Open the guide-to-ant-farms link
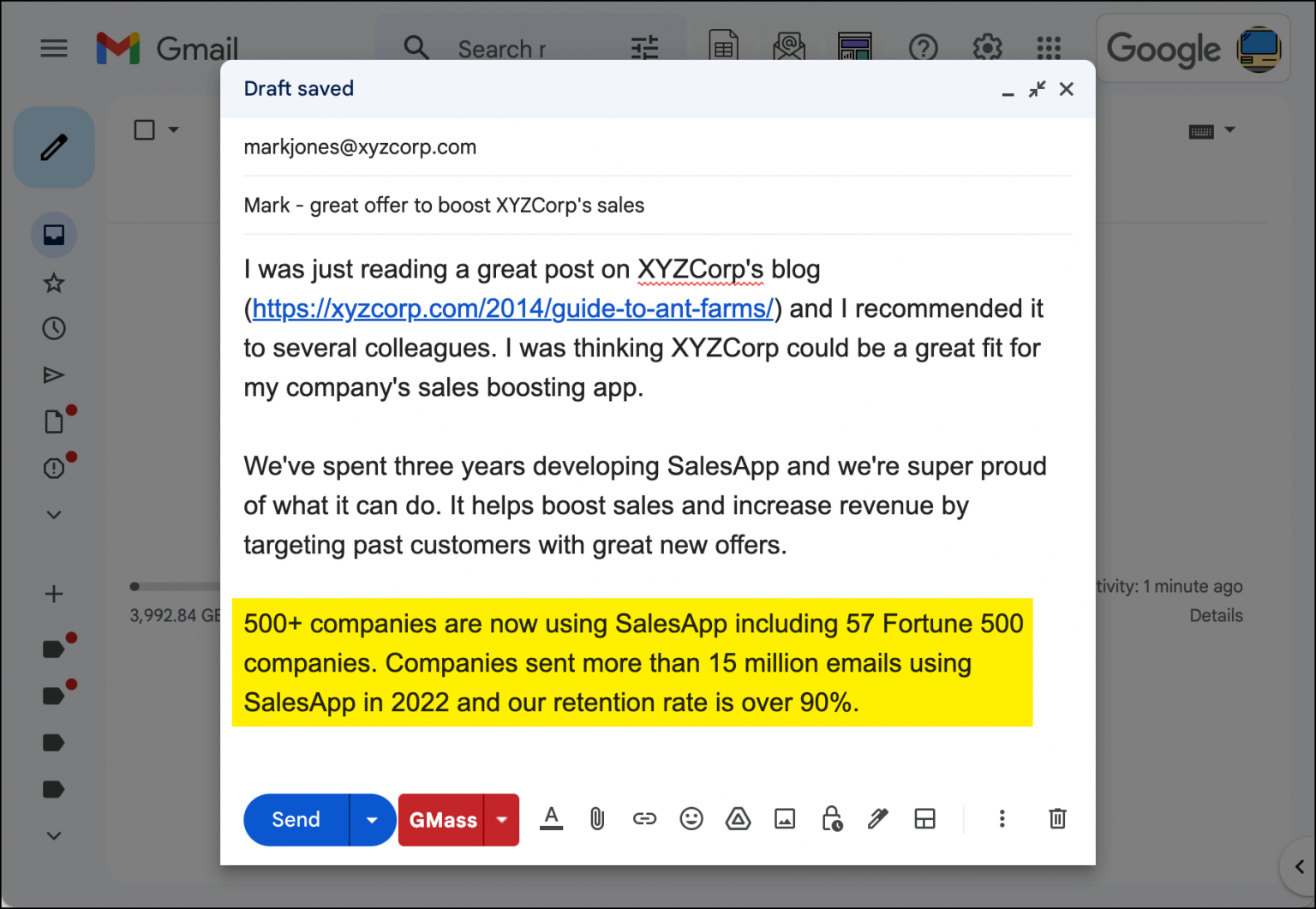This screenshot has width=1316, height=909. pos(512,308)
